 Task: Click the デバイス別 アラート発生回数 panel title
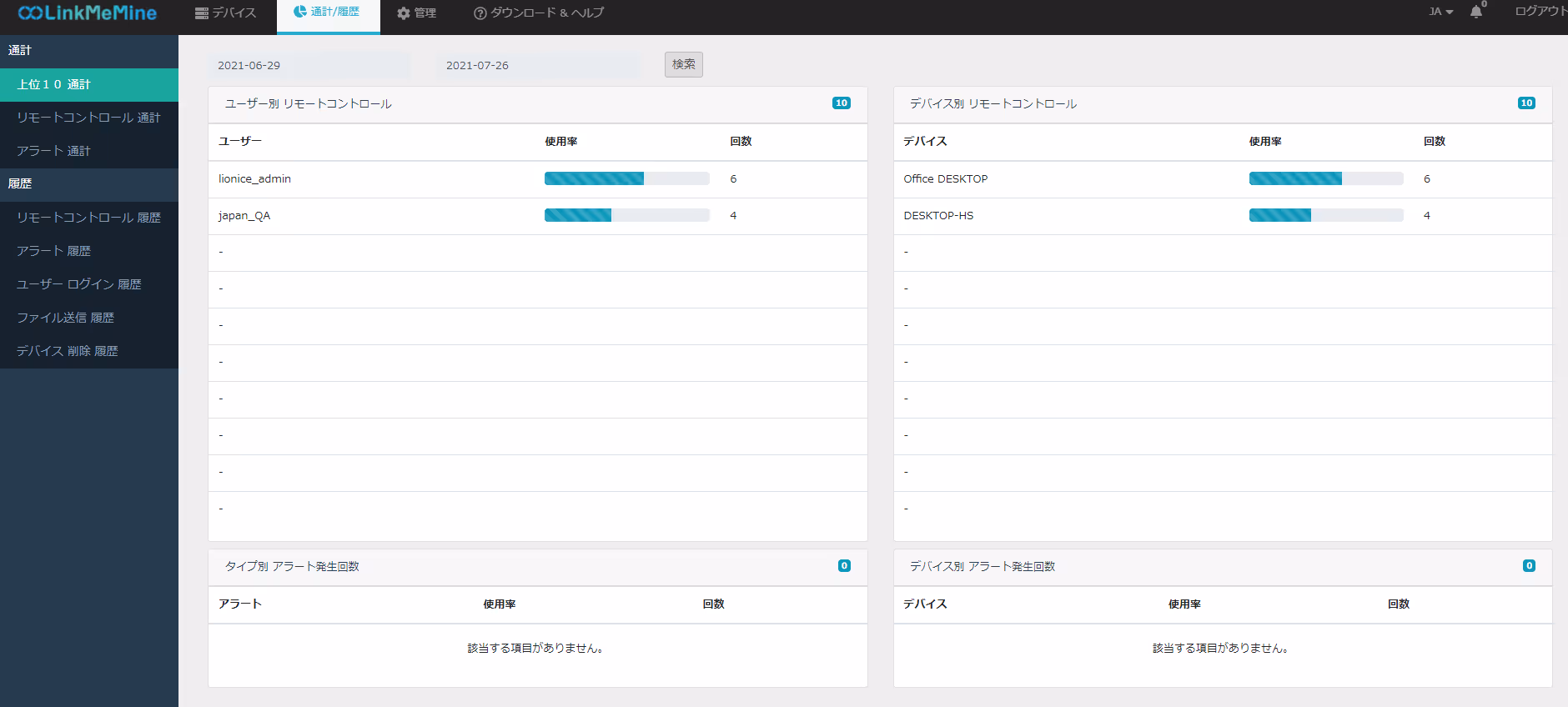tap(983, 566)
